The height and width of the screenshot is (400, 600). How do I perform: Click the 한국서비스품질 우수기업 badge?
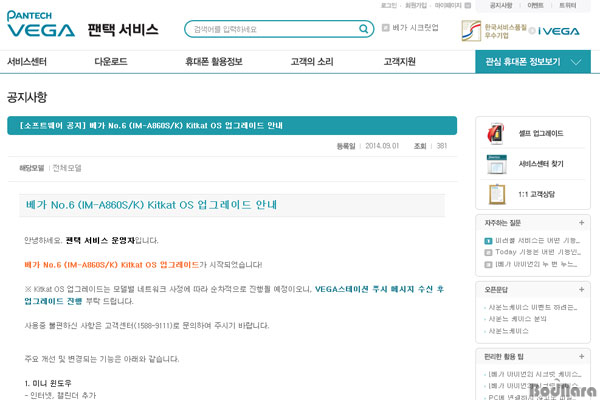pyautogui.click(x=494, y=31)
